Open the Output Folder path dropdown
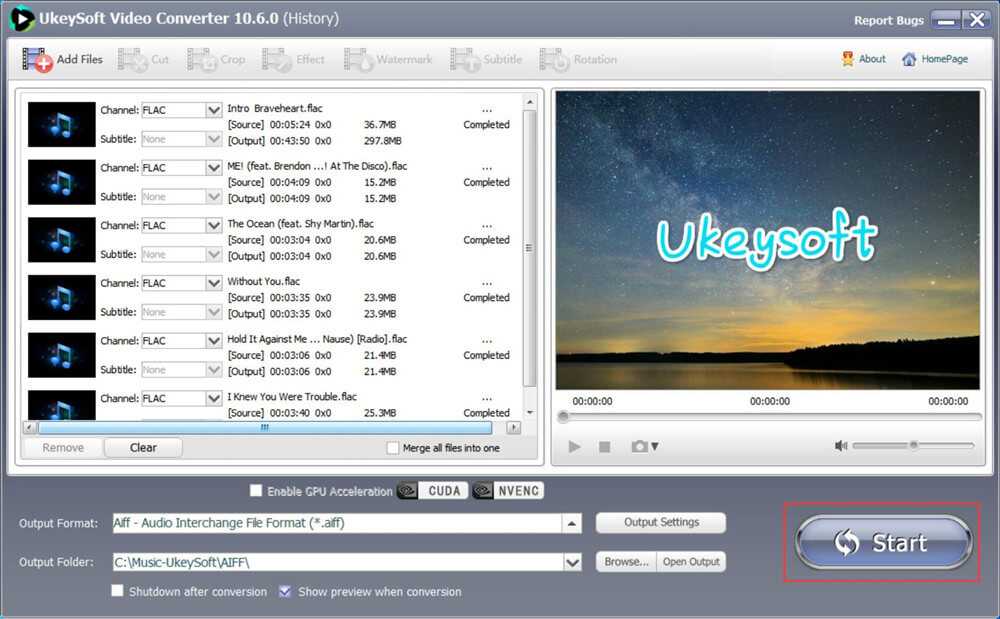This screenshot has width=1000, height=619. [x=572, y=562]
